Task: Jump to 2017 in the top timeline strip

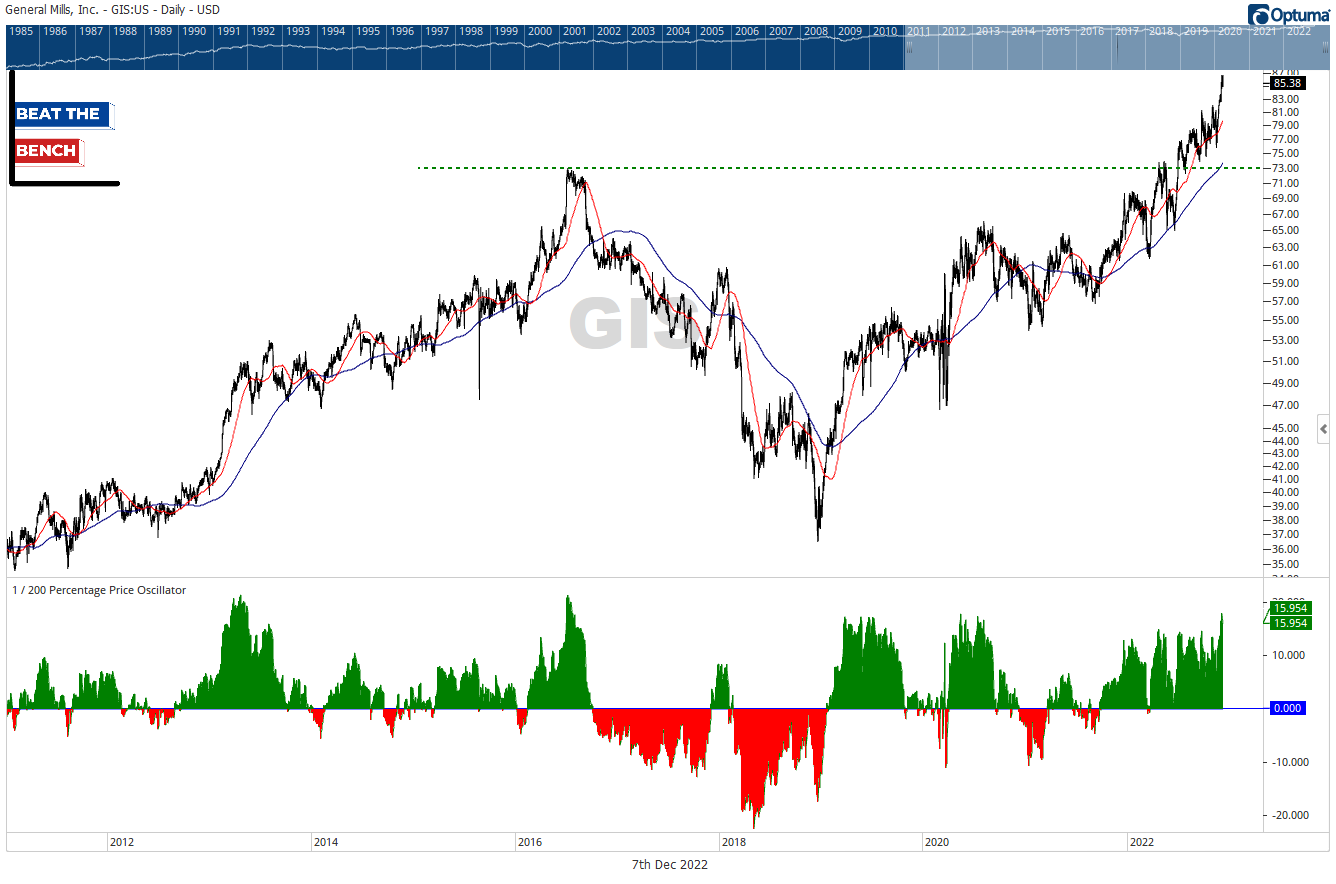Action: 1127,31
